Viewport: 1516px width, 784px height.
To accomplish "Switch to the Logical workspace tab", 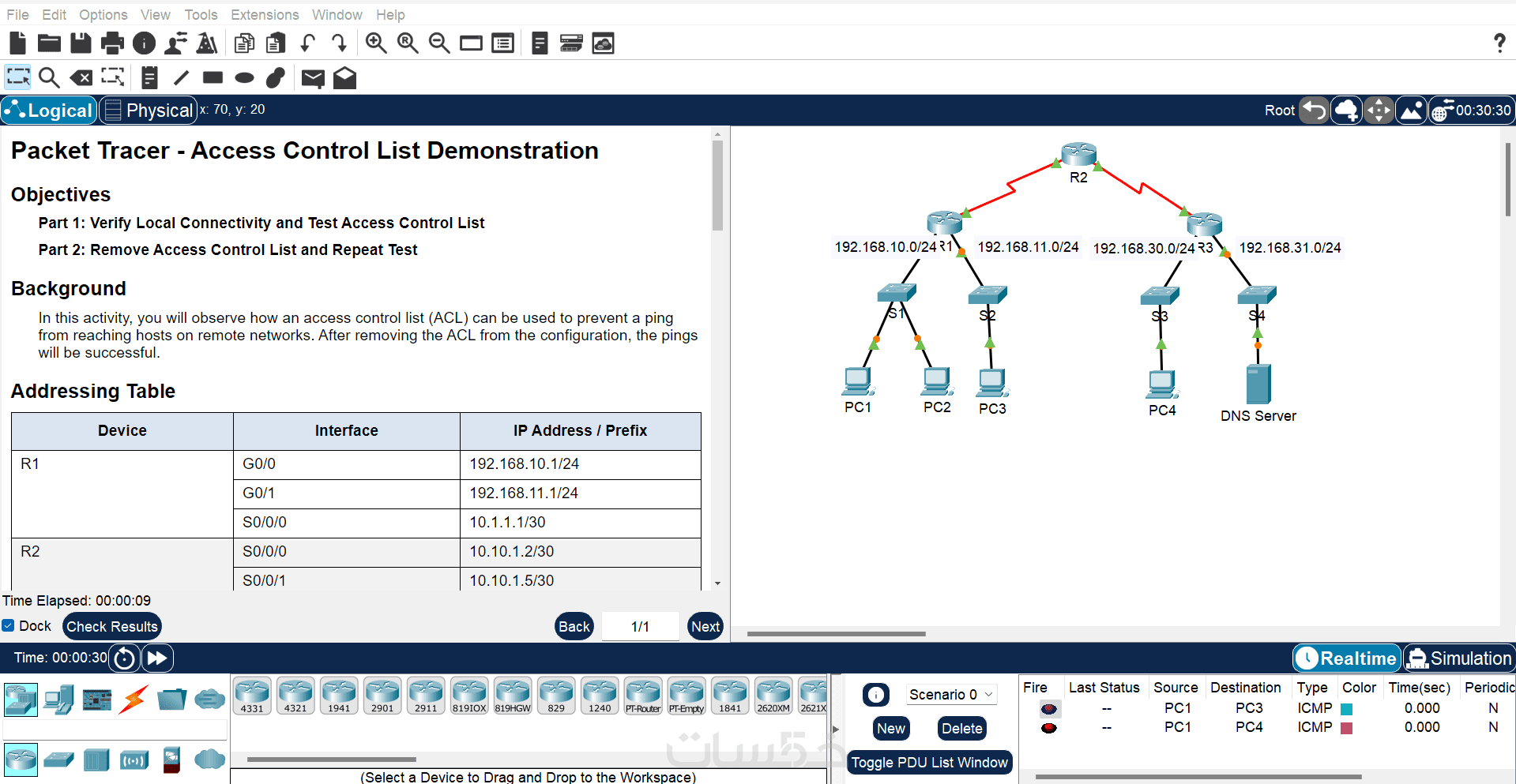I will click(49, 111).
